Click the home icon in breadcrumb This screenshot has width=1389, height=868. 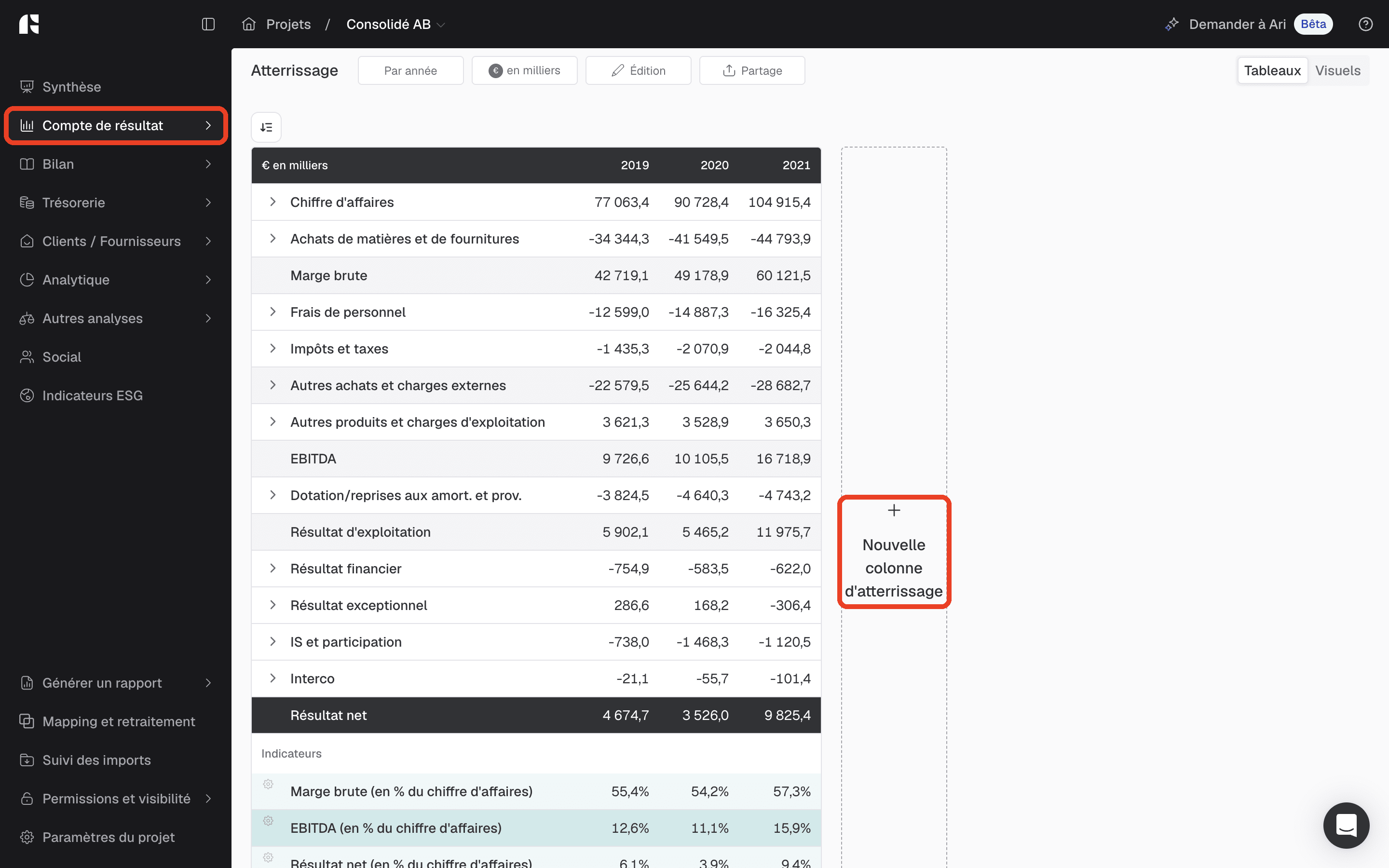pyautogui.click(x=248, y=24)
